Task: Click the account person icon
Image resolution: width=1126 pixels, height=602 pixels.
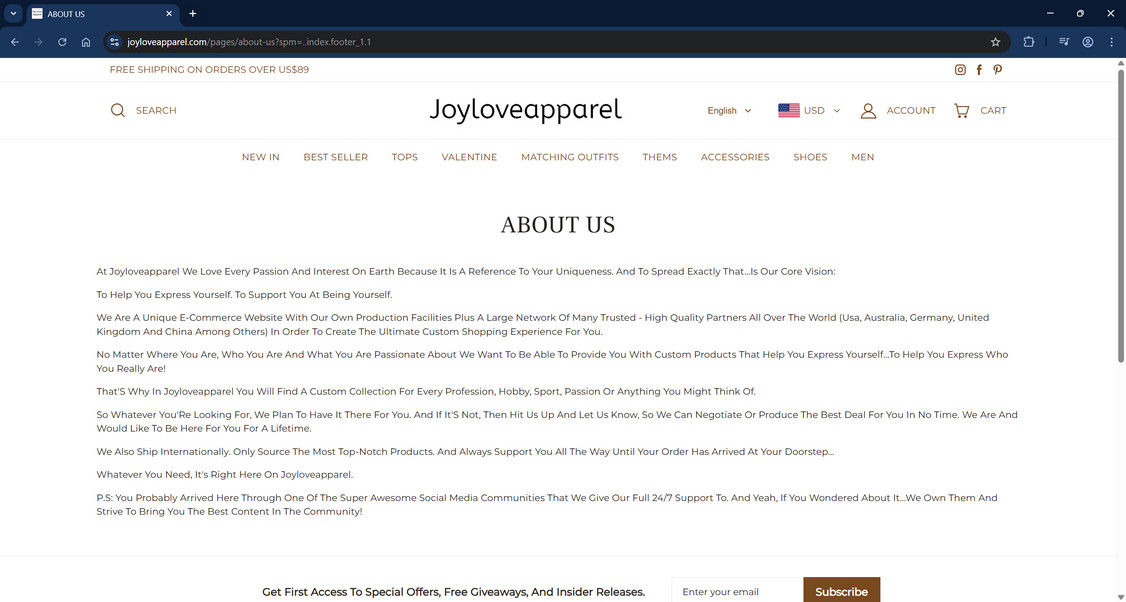Action: (x=868, y=111)
